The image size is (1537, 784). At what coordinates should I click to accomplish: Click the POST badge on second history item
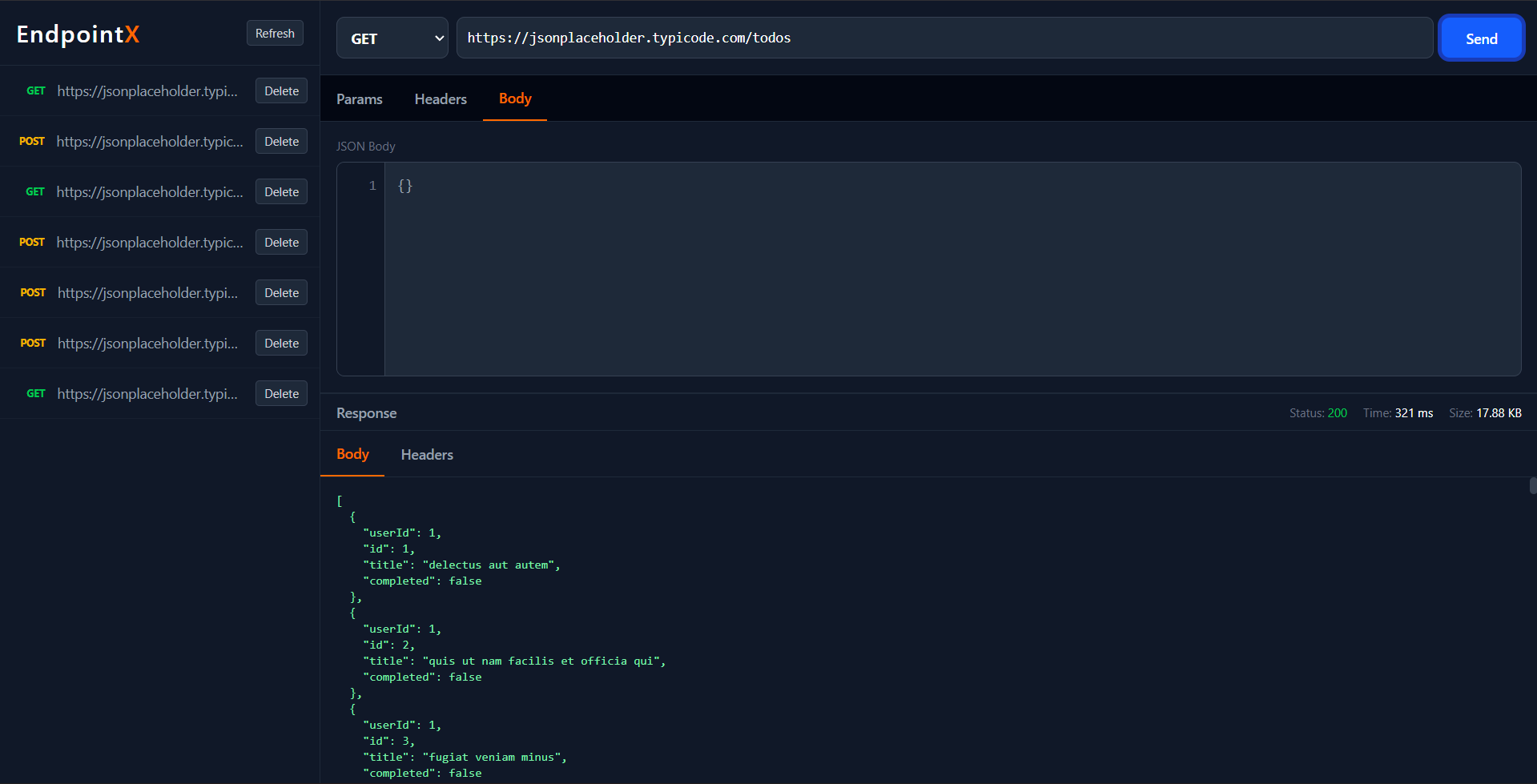pos(32,141)
